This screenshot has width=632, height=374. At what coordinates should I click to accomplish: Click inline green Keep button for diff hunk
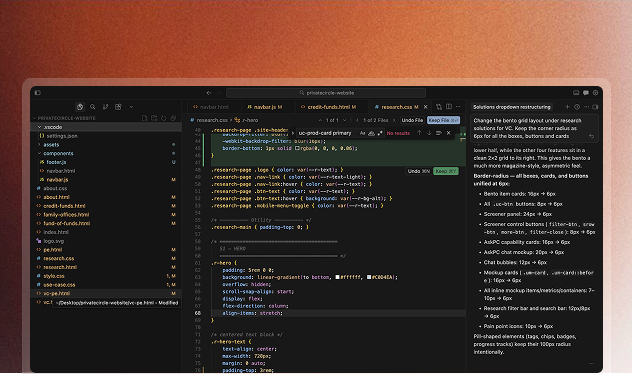[445, 171]
